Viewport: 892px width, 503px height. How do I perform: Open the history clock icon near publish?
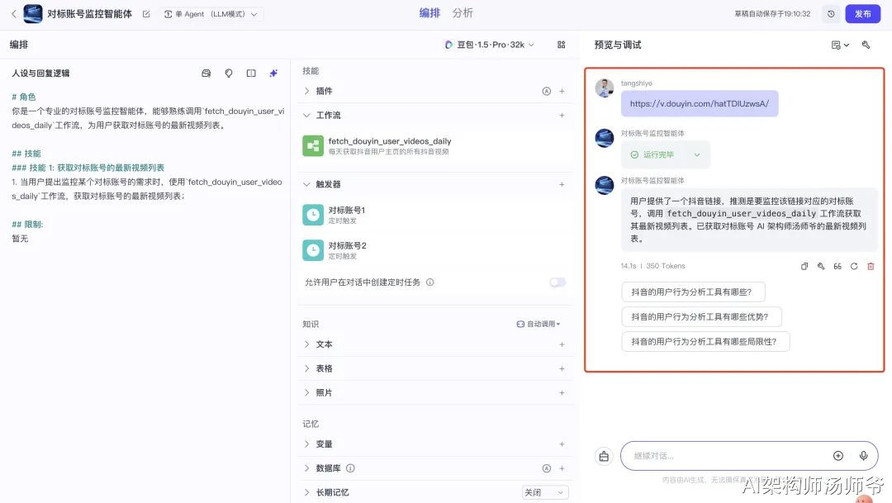(x=831, y=14)
